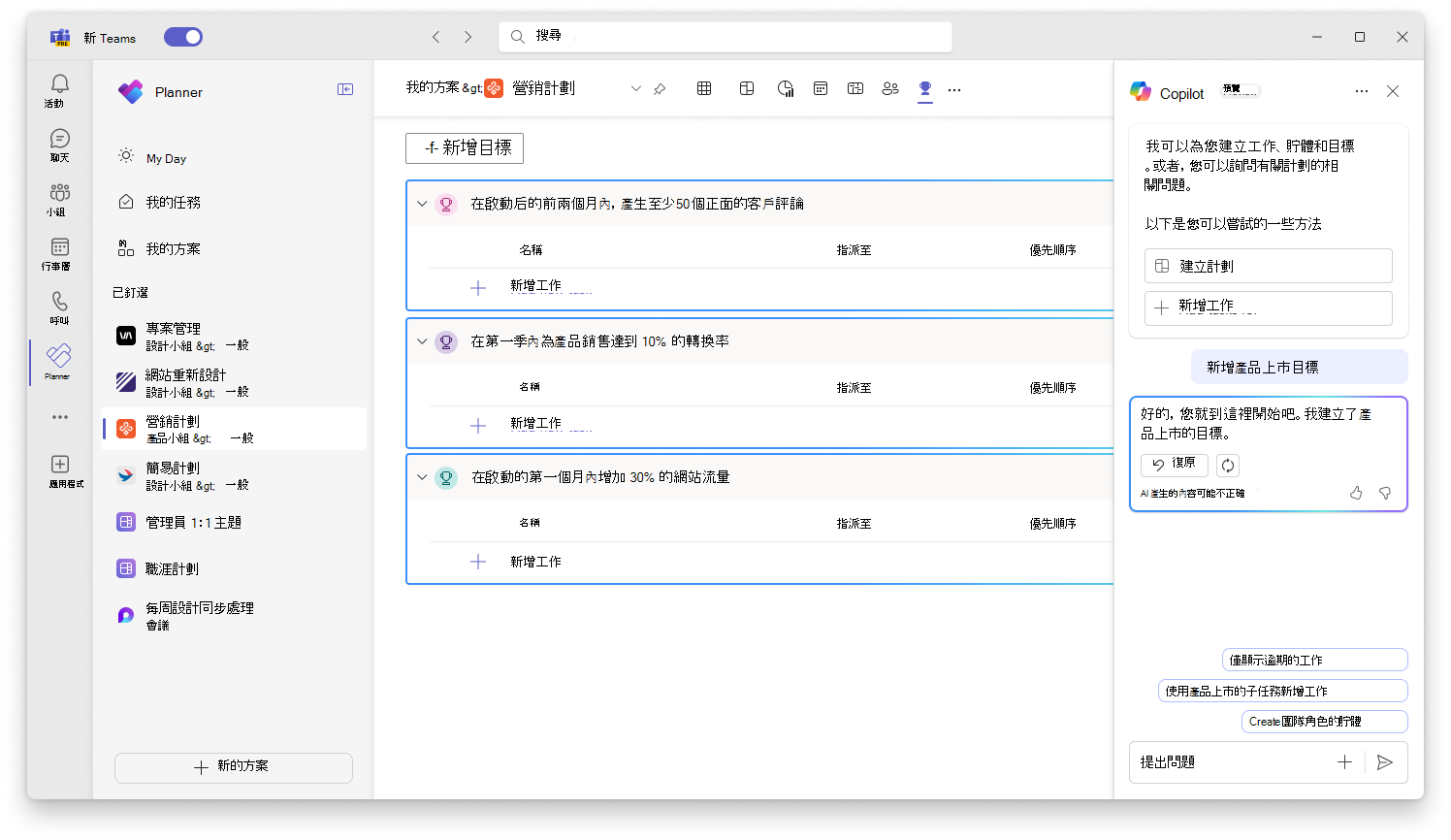Select the 網站重新設計 pinned plan

pos(234,382)
